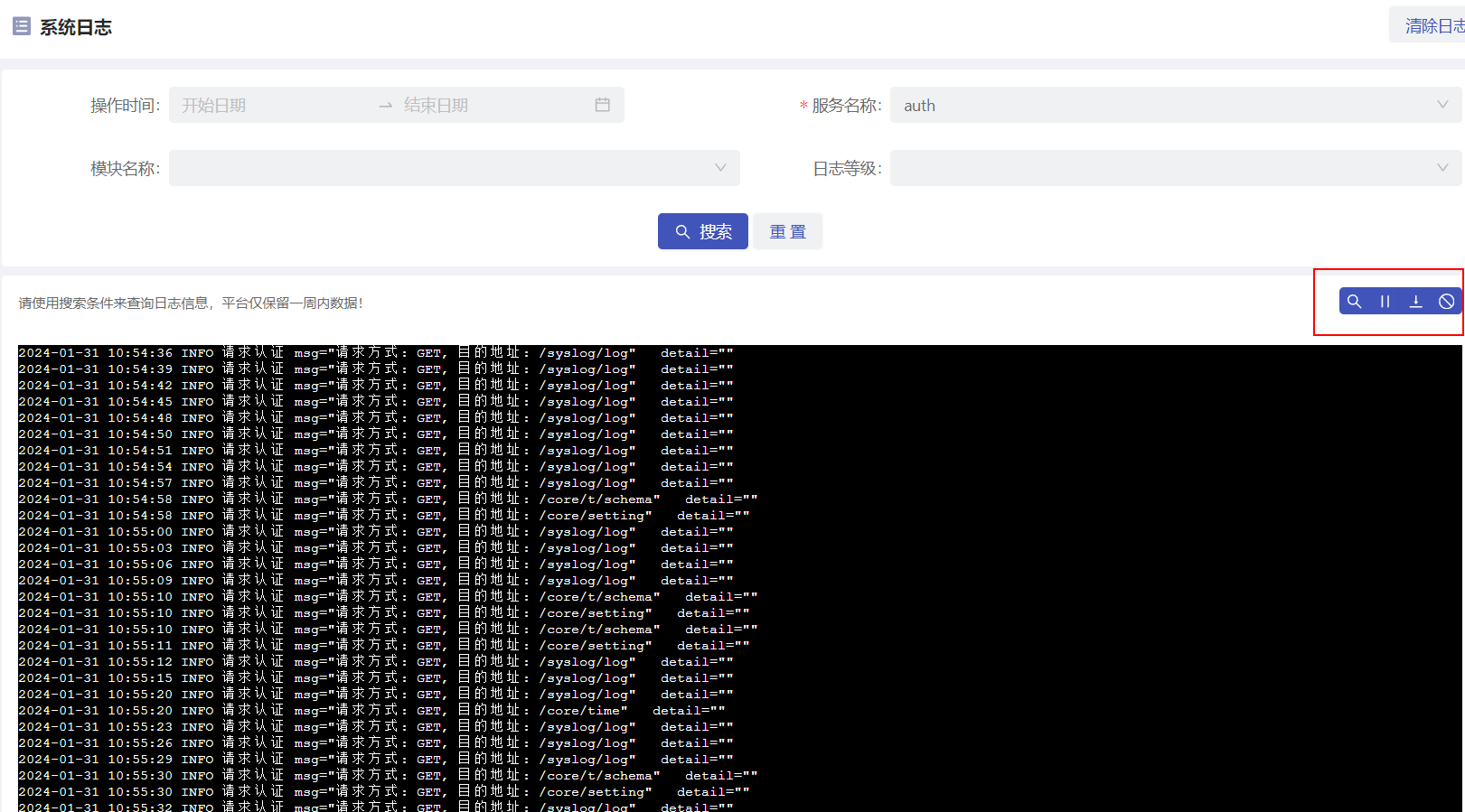Click the 系统日志 page title

[x=76, y=27]
